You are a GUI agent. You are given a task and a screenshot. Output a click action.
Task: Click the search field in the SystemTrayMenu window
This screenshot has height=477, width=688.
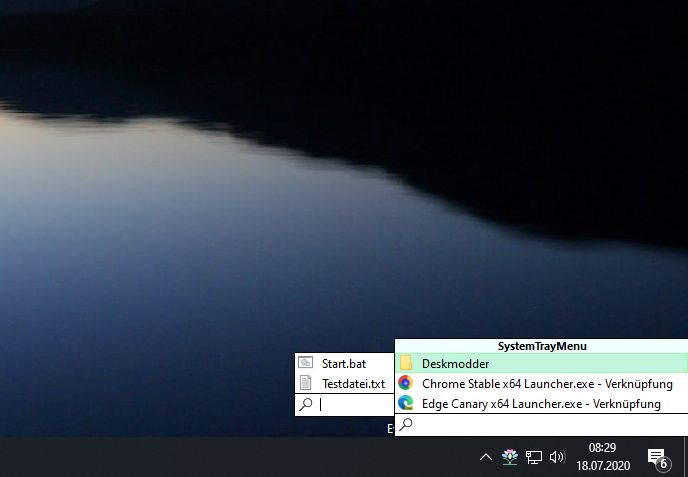[x=550, y=425]
